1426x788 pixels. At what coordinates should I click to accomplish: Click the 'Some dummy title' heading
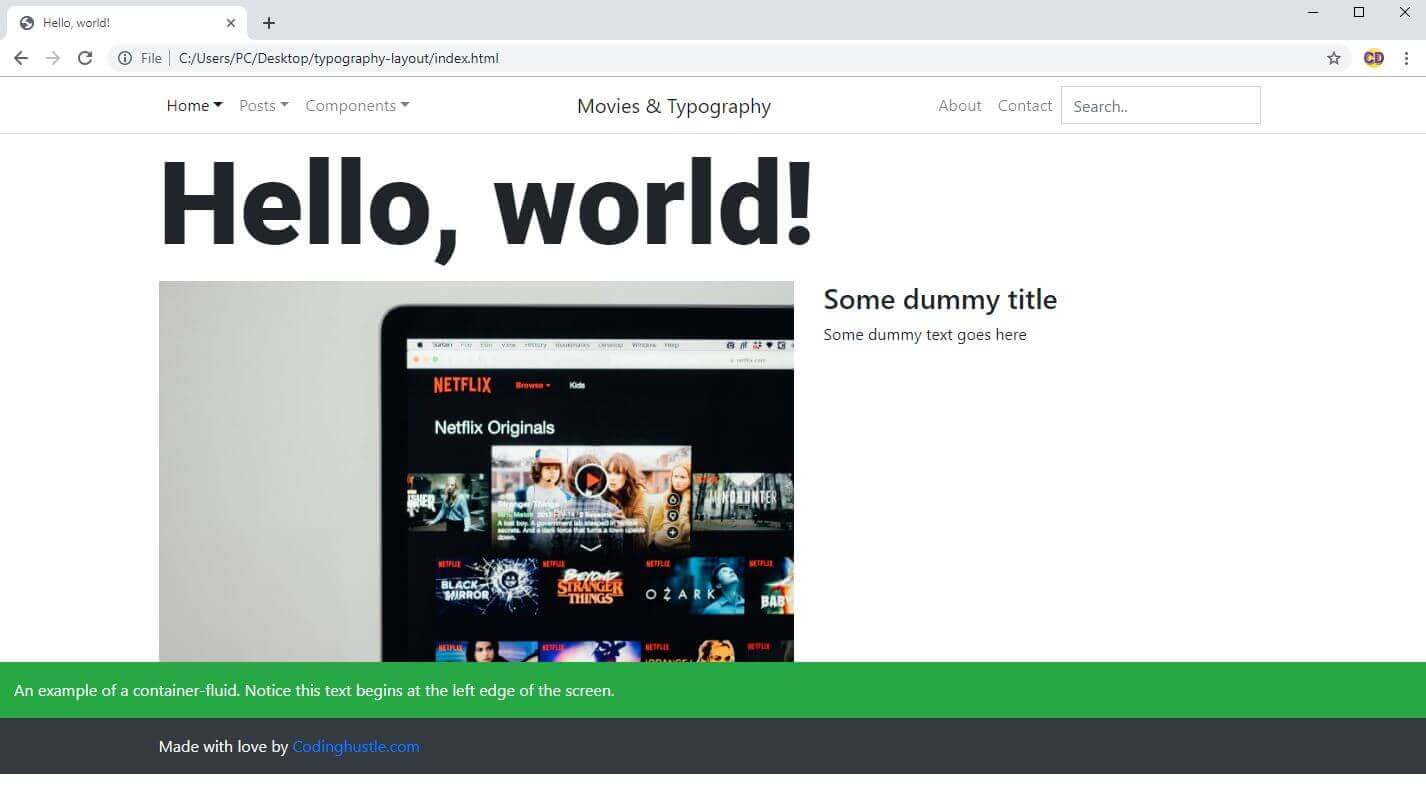pyautogui.click(x=940, y=299)
